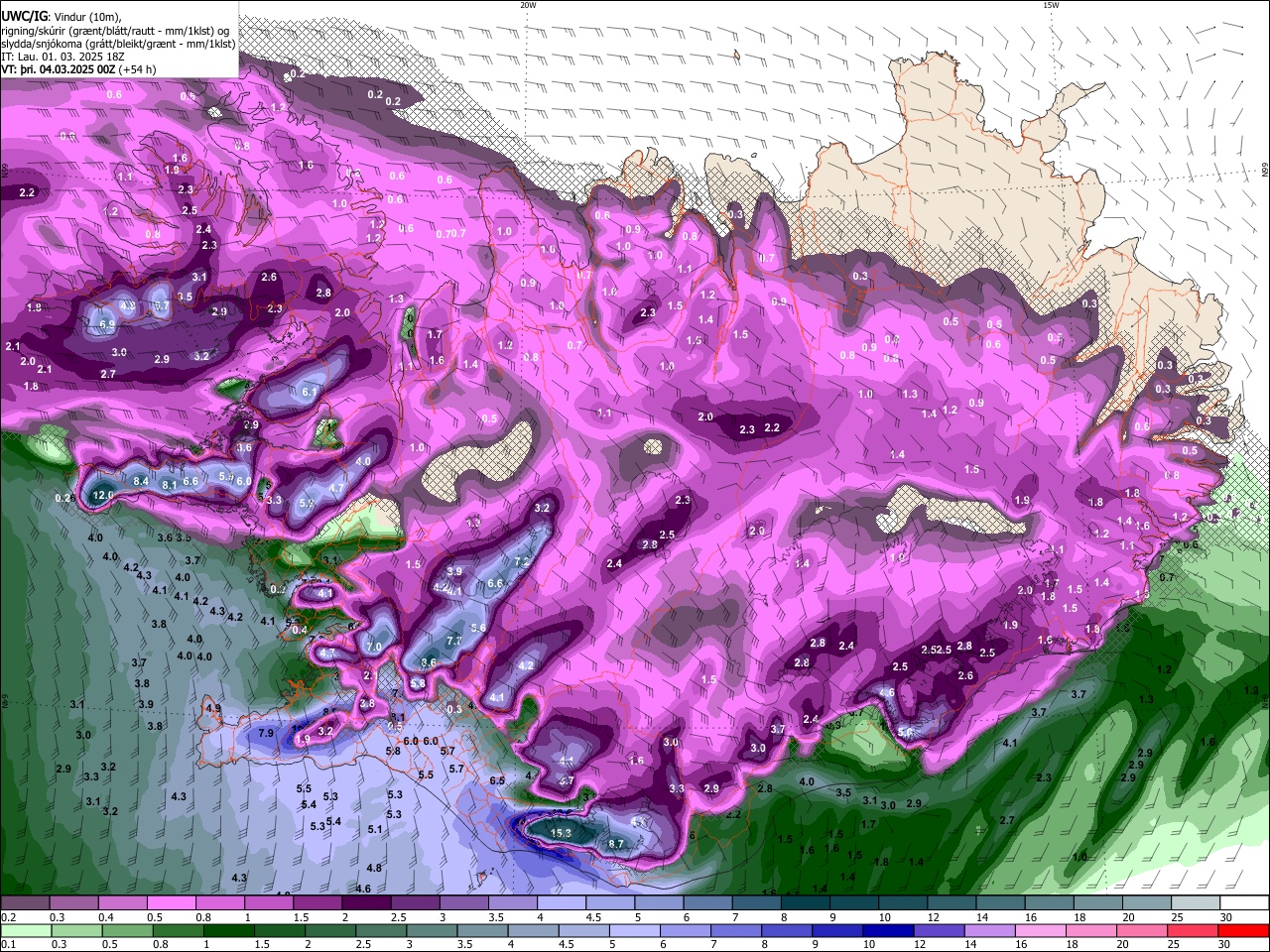Click the '15W' longitude label

pos(1051,5)
